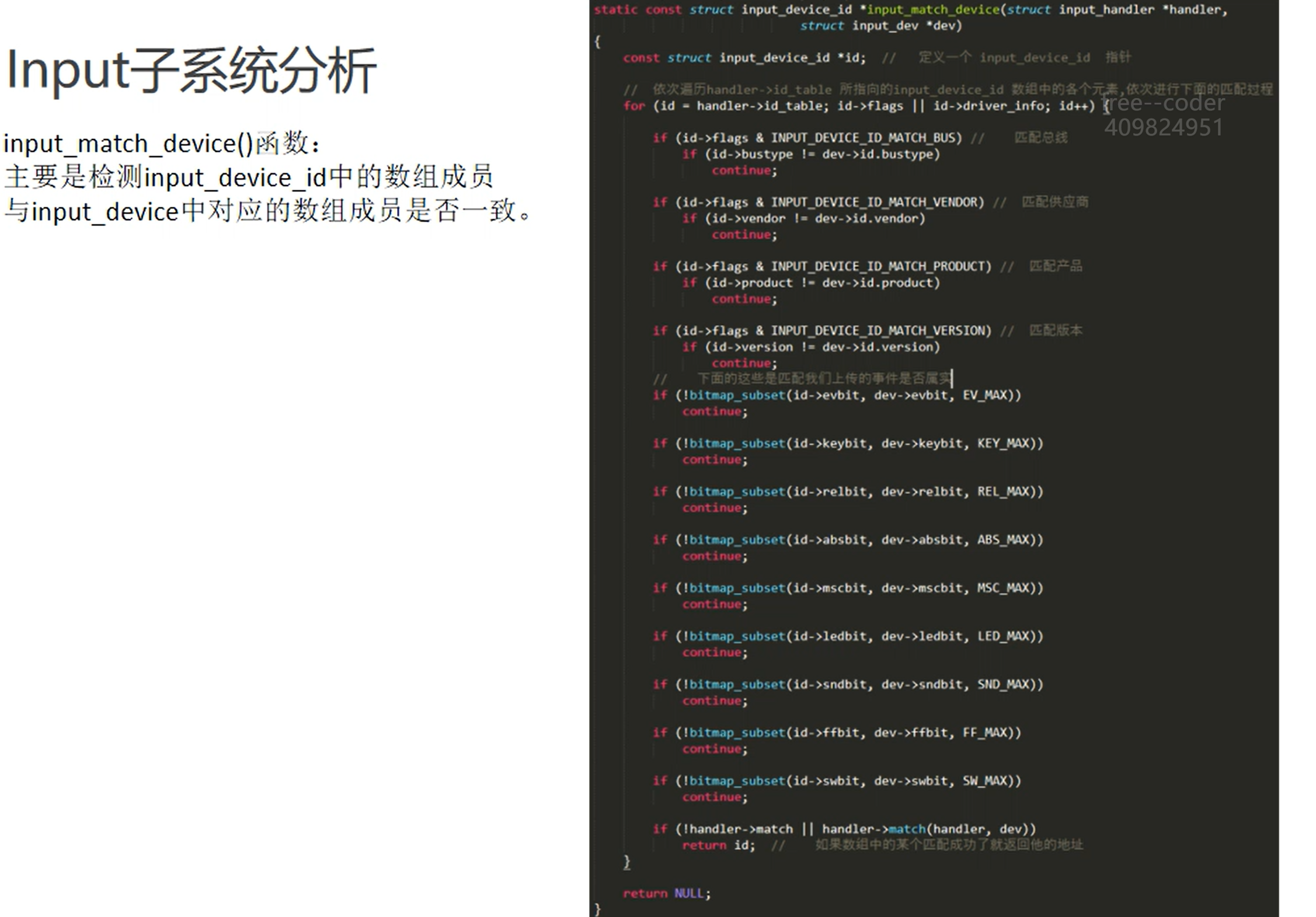Click the bitmap_subset line with MSC_MAX
The width and height of the screenshot is (1316, 917).
848,588
